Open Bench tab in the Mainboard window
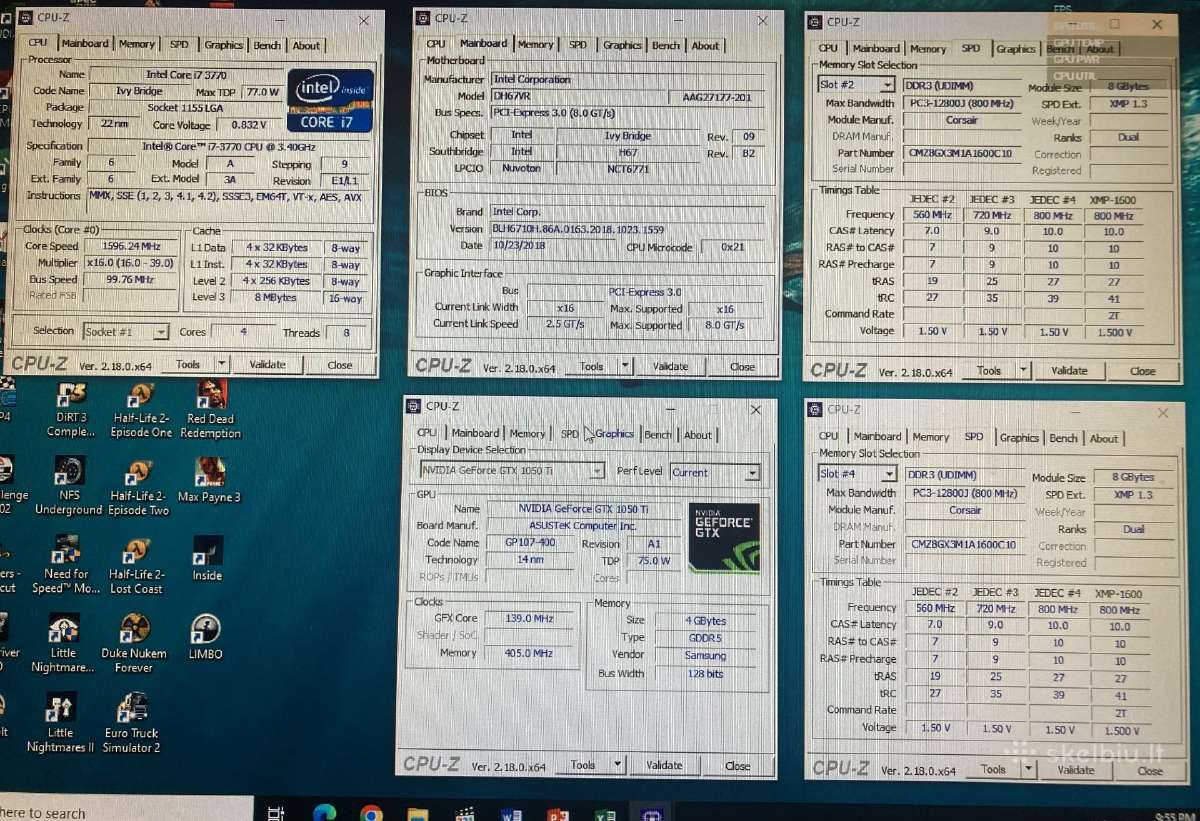 click(666, 45)
